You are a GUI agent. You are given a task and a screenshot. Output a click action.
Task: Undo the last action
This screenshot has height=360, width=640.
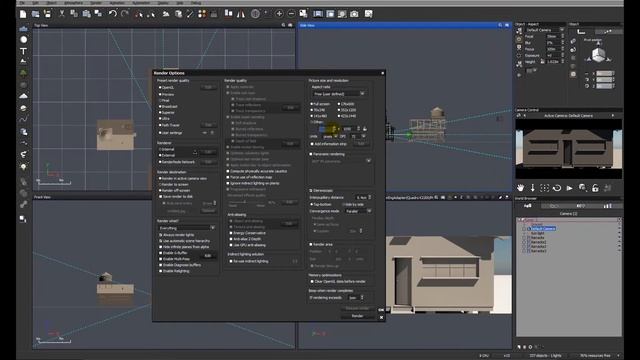point(112,14)
